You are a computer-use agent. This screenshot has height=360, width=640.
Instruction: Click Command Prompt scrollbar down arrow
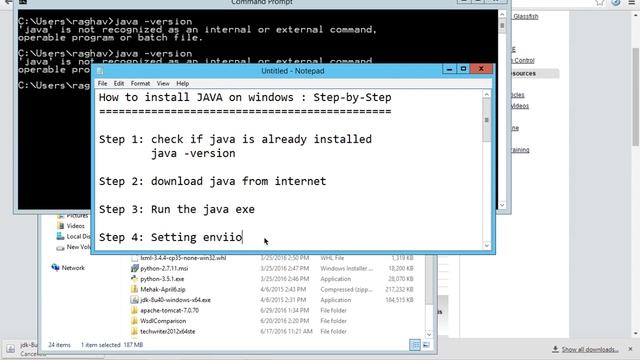502,205
